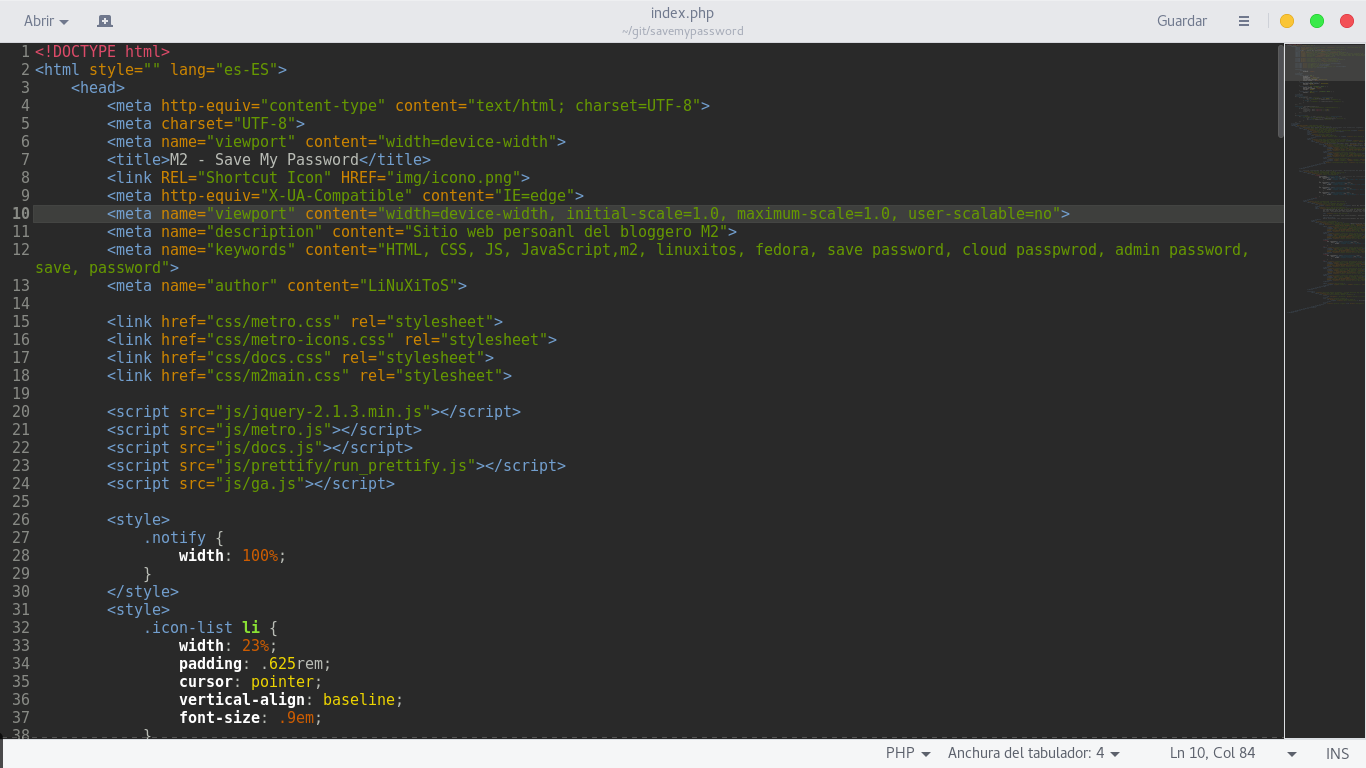Open the Anchura del tabulador dropdown
The image size is (1366, 768).
[x=1034, y=753]
